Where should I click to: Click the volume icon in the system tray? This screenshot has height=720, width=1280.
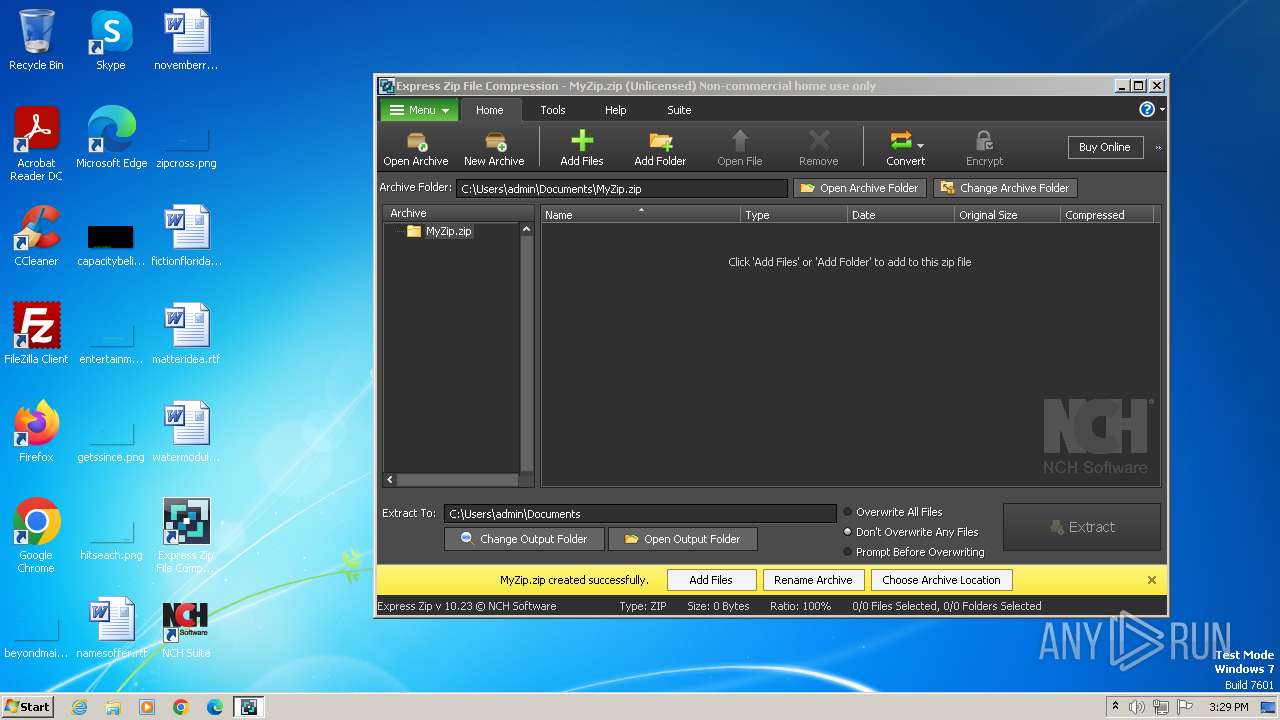pos(1137,707)
